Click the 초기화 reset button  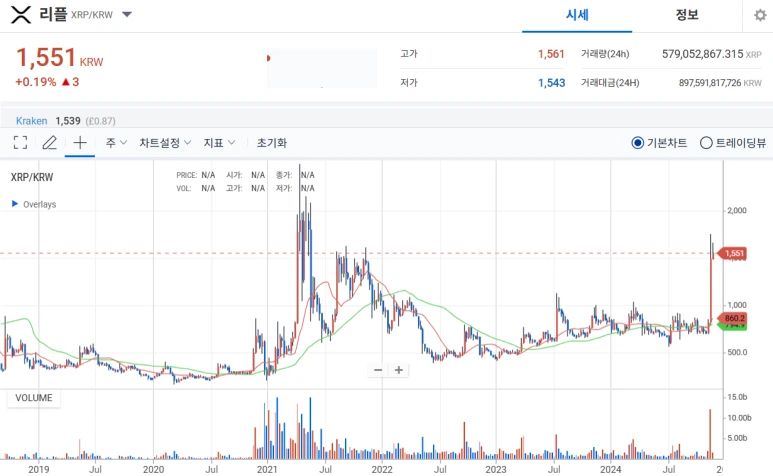[x=272, y=143]
